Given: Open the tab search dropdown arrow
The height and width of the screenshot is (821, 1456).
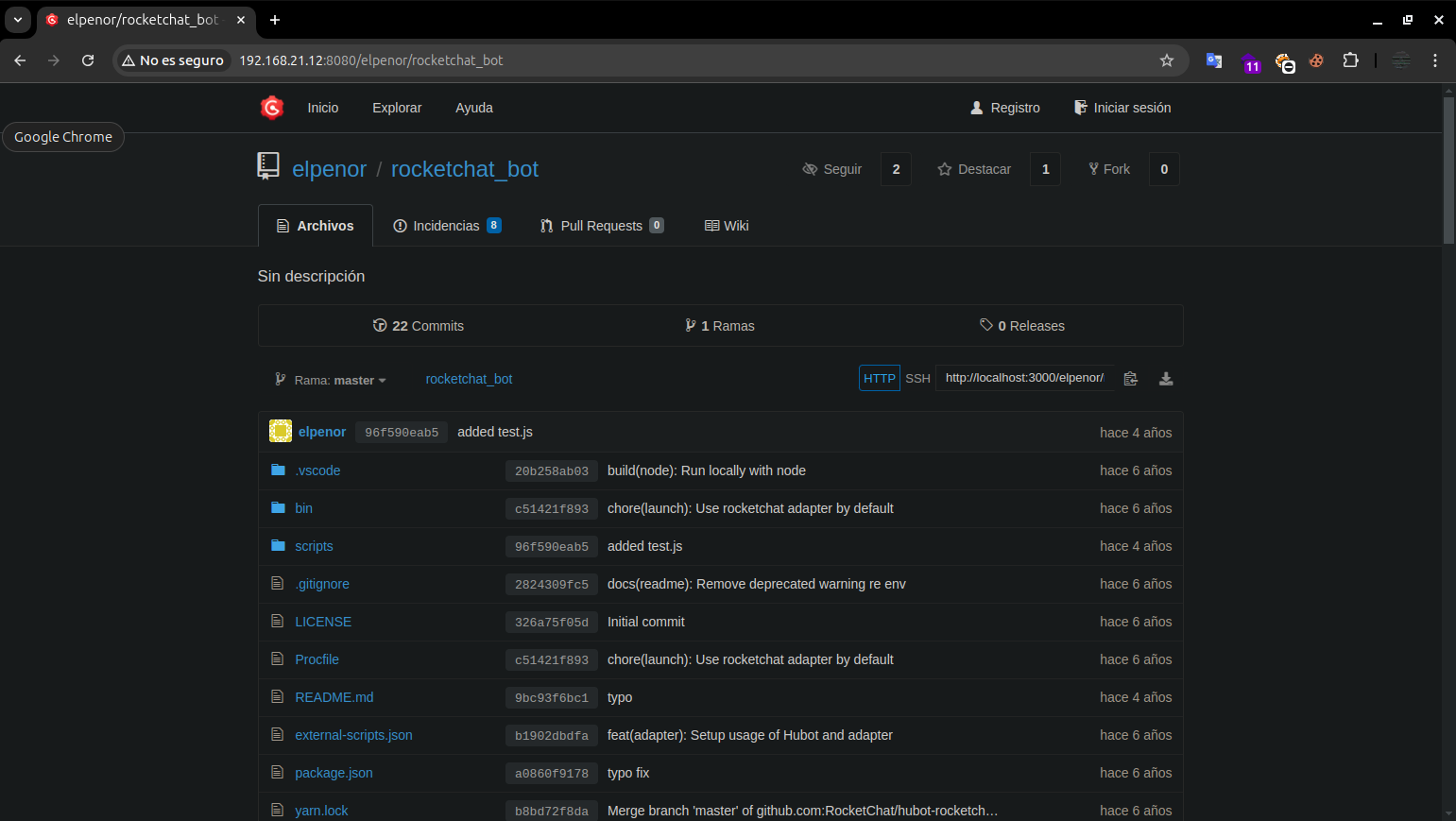Looking at the screenshot, I should tap(18, 20).
